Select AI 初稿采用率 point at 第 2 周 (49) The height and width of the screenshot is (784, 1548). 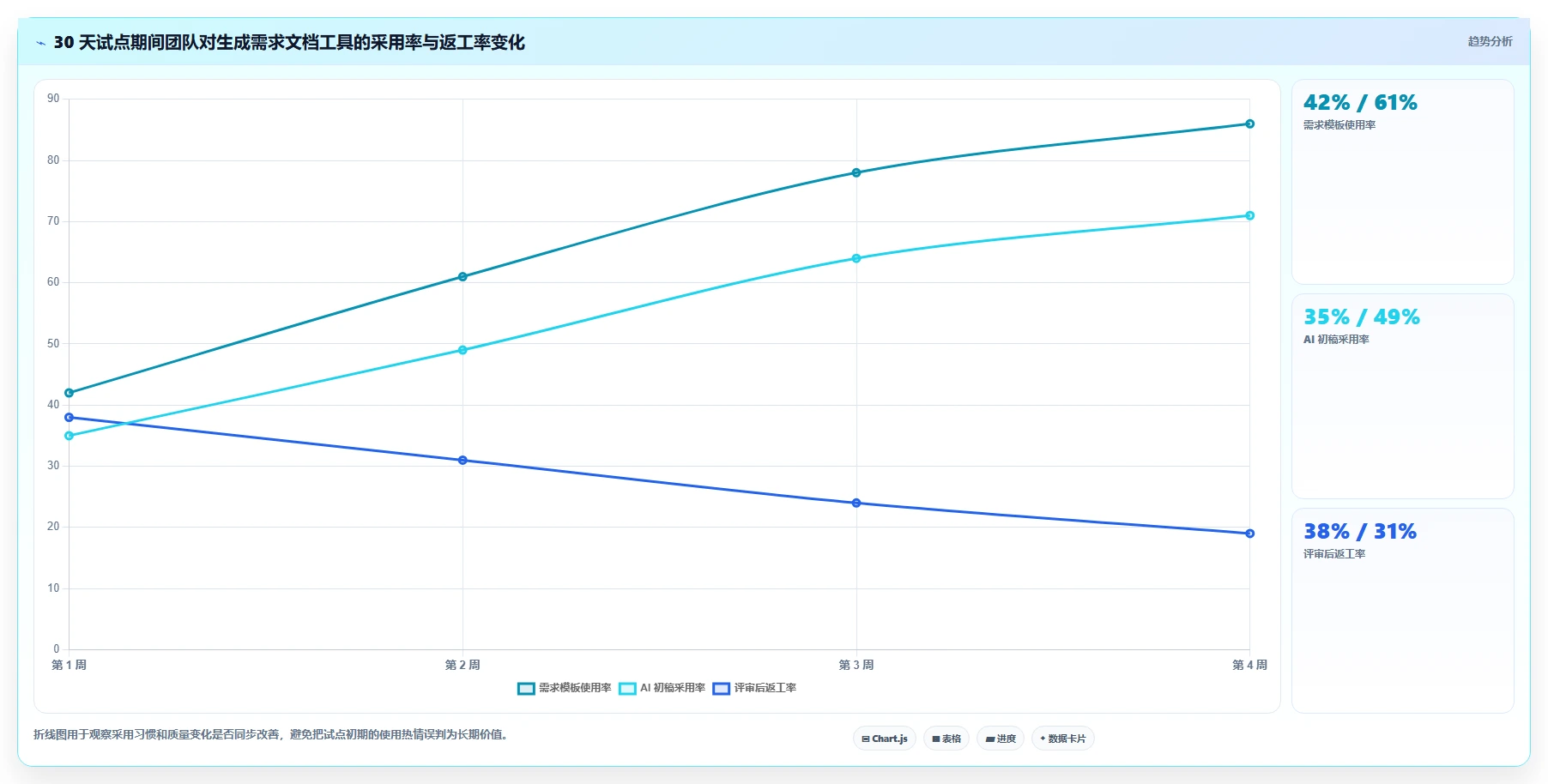tap(463, 350)
